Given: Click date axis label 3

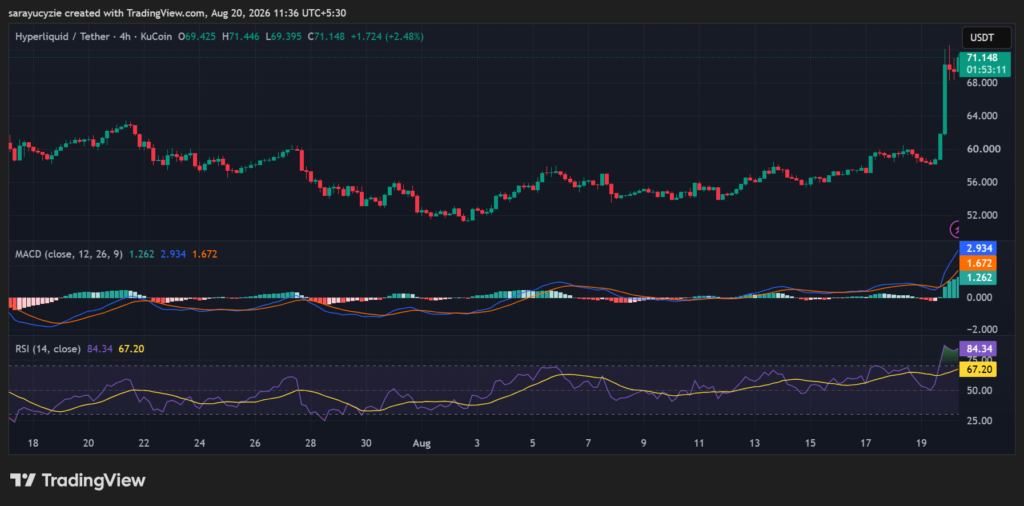Looking at the screenshot, I should (x=477, y=443).
